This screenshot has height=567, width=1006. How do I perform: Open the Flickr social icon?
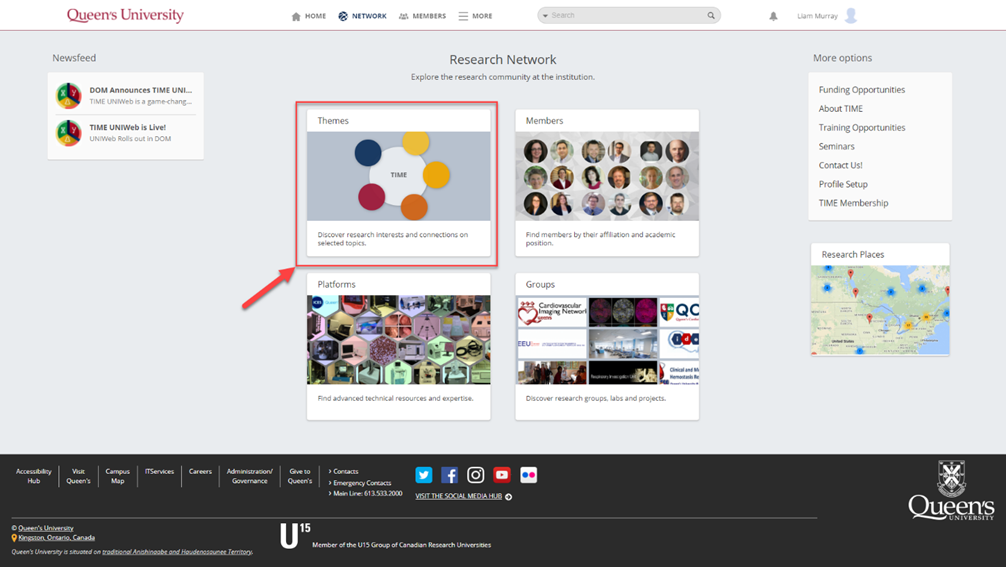coord(528,475)
